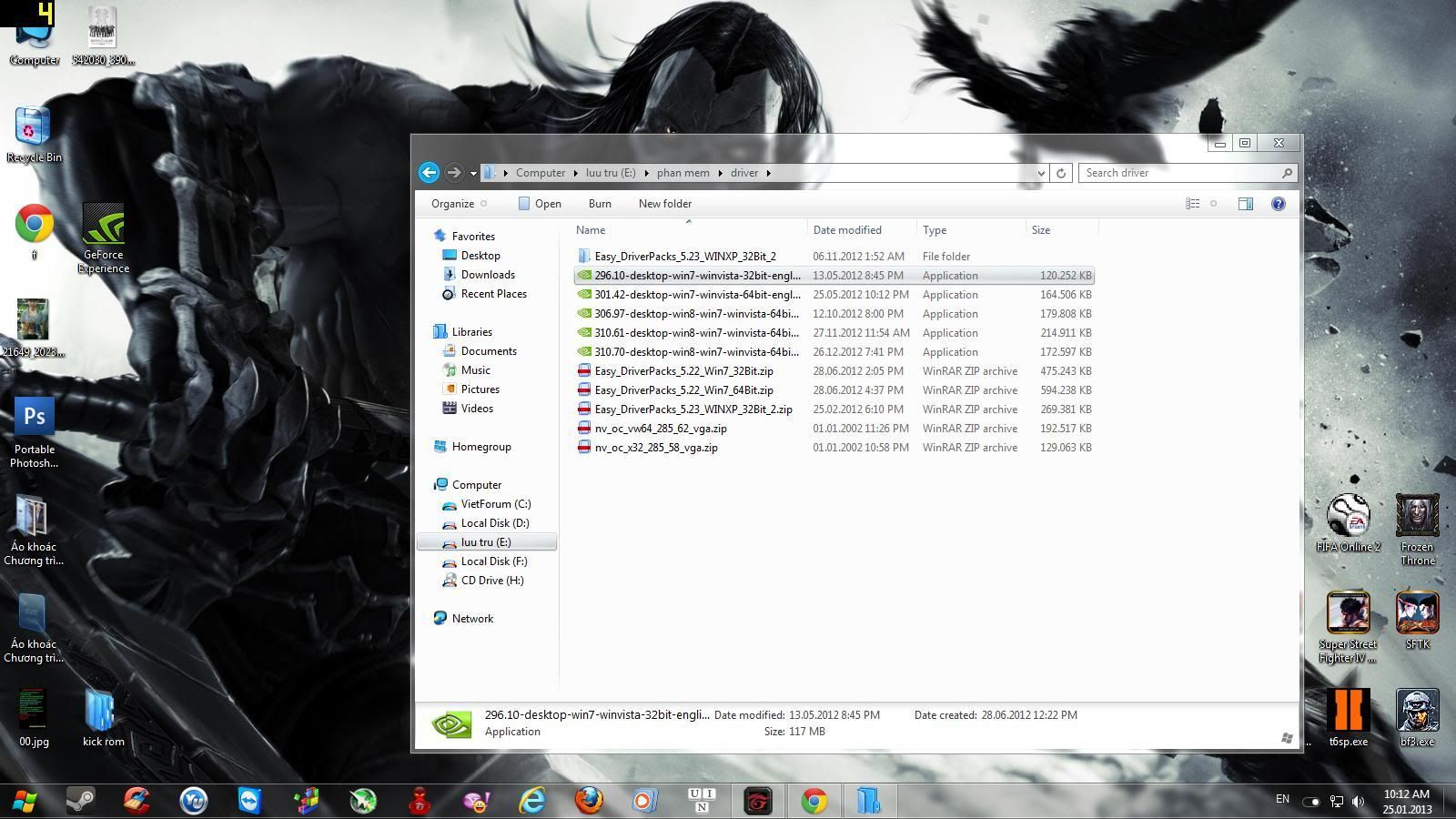
Task: Refresh the driver folder view
Action: (1061, 173)
